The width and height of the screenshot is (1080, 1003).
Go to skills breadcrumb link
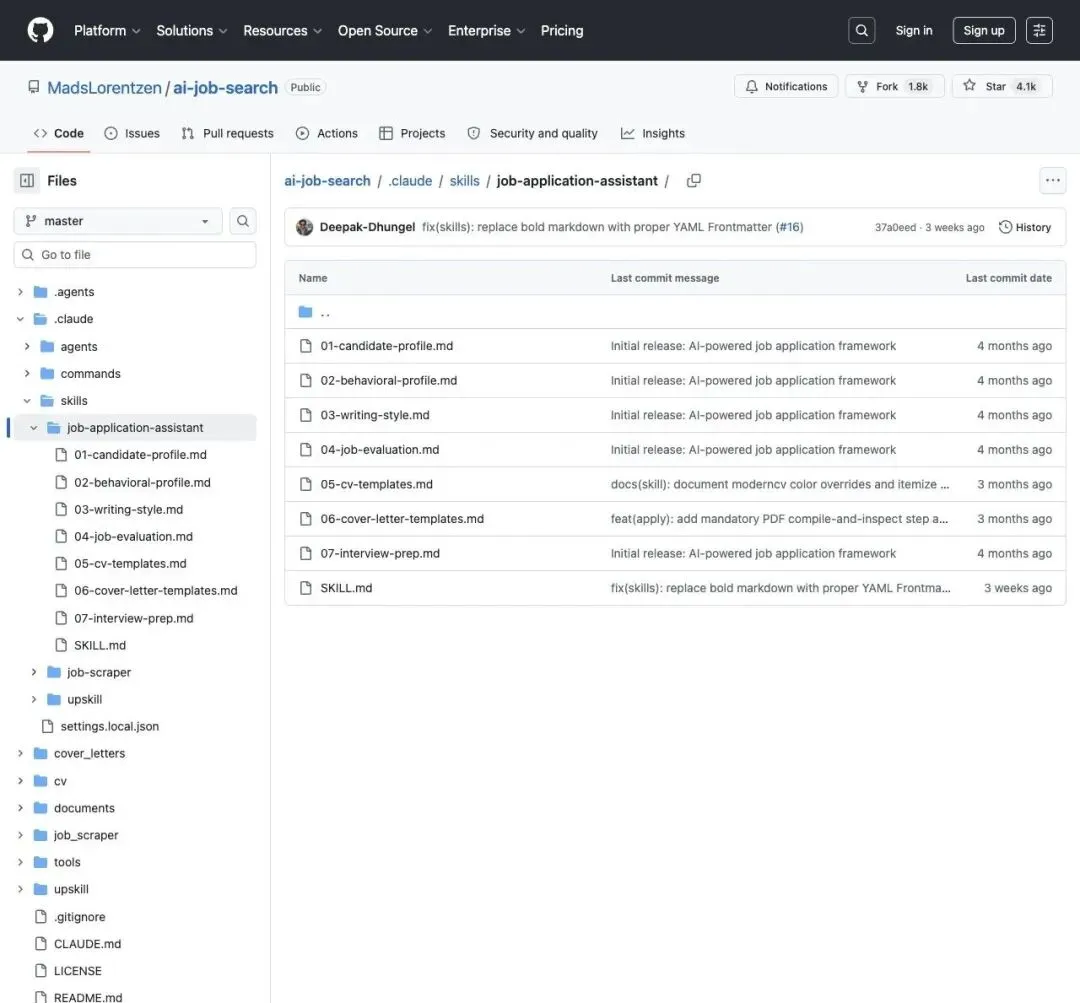pos(464,180)
